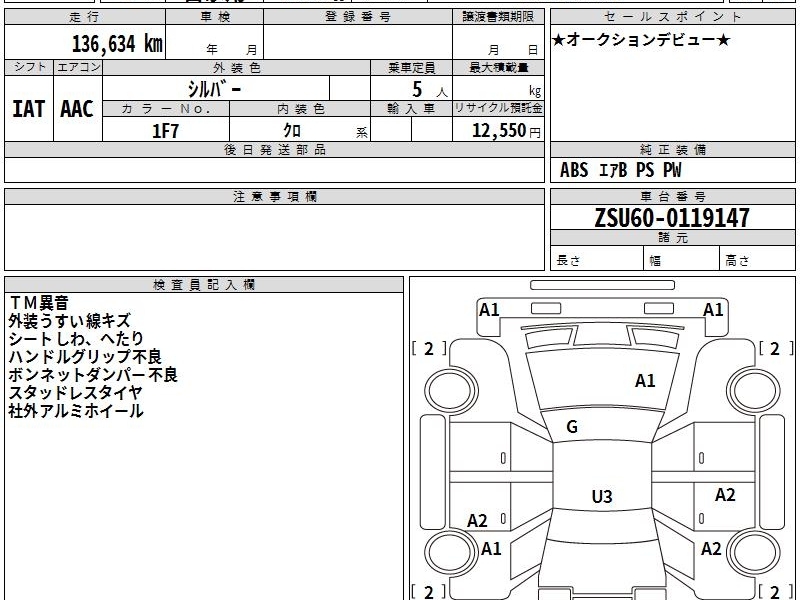
Task: Click the 譲渡書類期限 header
Action: click(x=498, y=17)
